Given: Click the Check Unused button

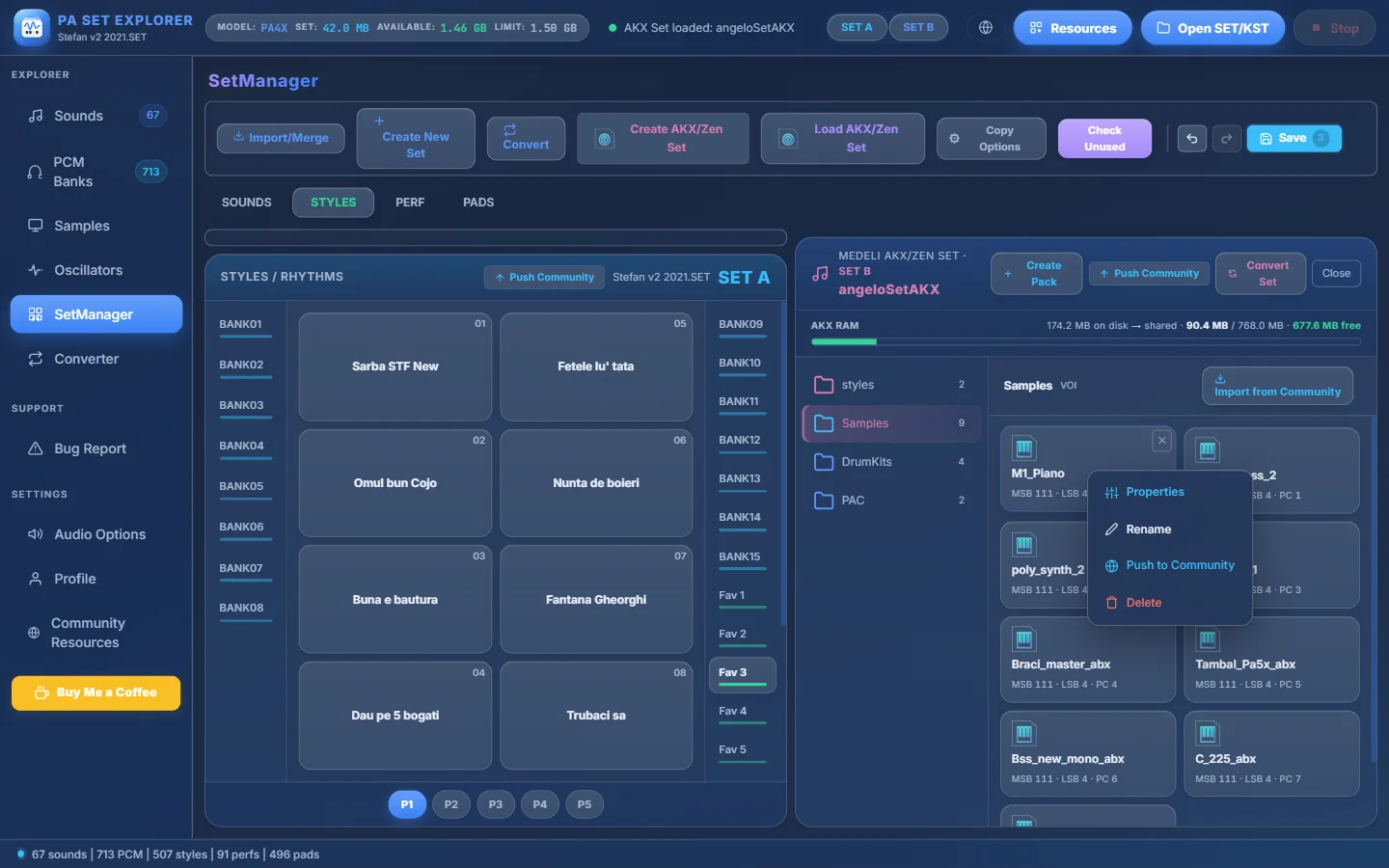Looking at the screenshot, I should point(1104,138).
